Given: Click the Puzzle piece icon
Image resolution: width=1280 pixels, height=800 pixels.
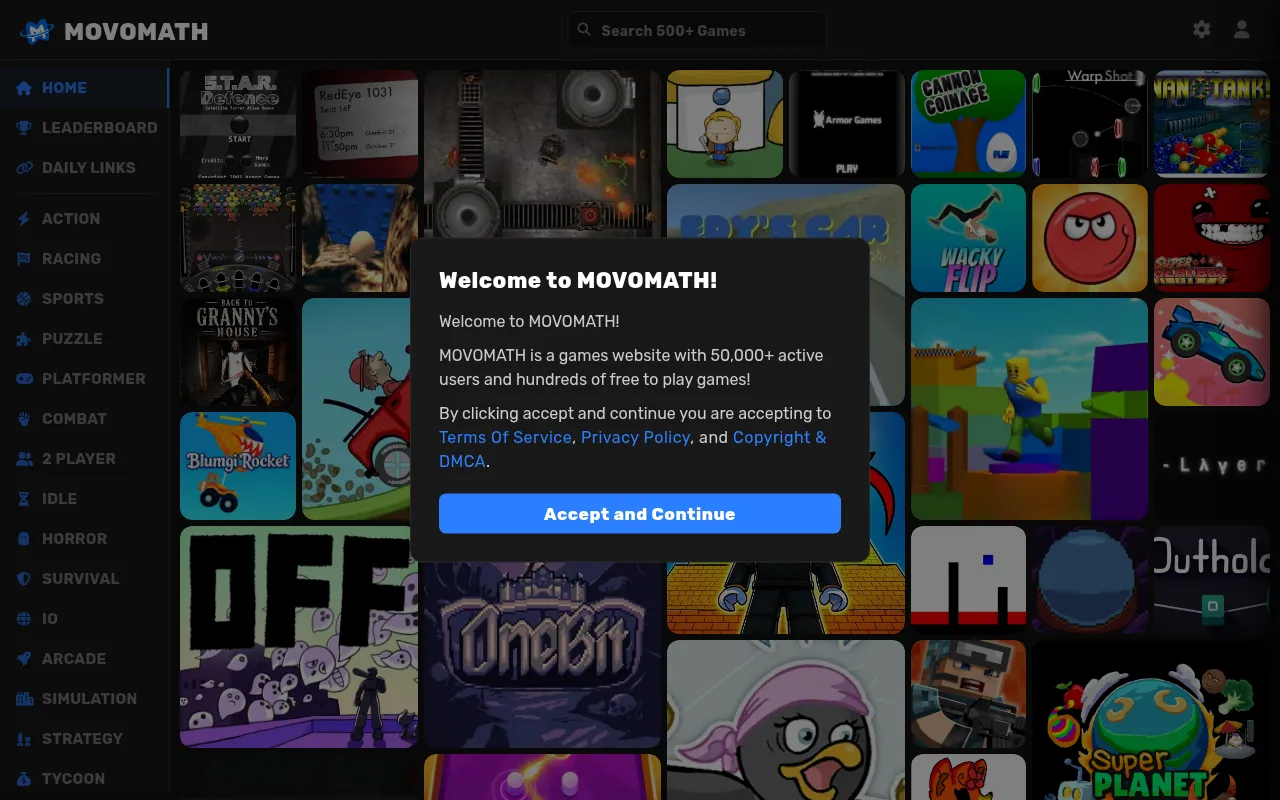Looking at the screenshot, I should [24, 339].
